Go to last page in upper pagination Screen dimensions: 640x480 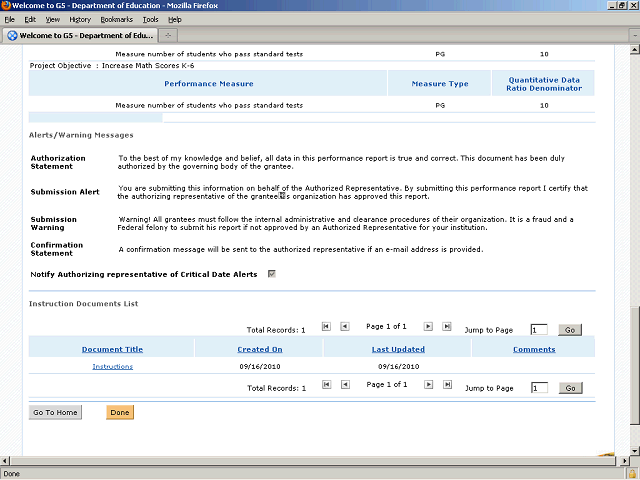coord(447,327)
